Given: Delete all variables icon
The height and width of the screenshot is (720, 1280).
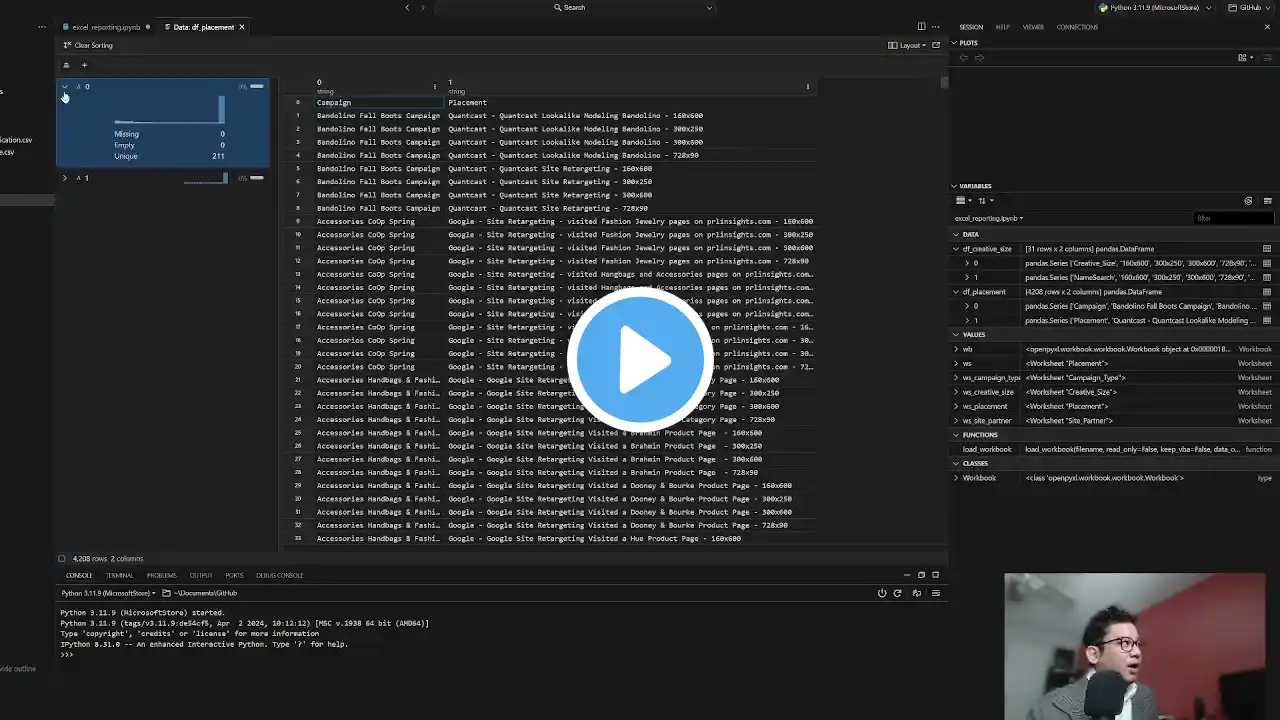Looking at the screenshot, I should [1268, 201].
